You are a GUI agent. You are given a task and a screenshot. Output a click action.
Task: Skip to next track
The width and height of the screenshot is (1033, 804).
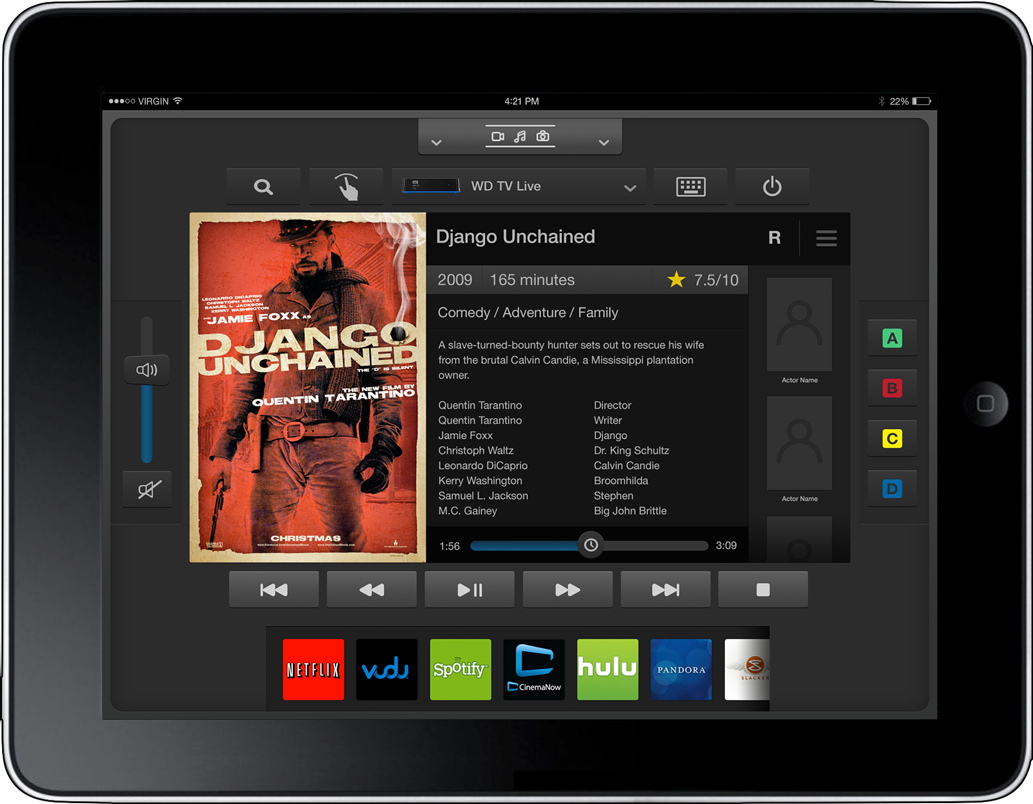click(x=665, y=589)
